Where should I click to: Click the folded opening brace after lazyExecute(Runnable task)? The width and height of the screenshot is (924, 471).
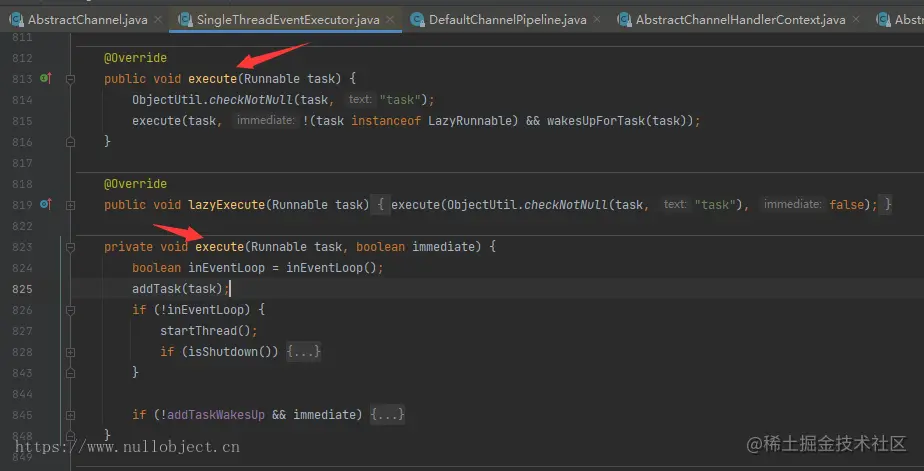(x=381, y=205)
